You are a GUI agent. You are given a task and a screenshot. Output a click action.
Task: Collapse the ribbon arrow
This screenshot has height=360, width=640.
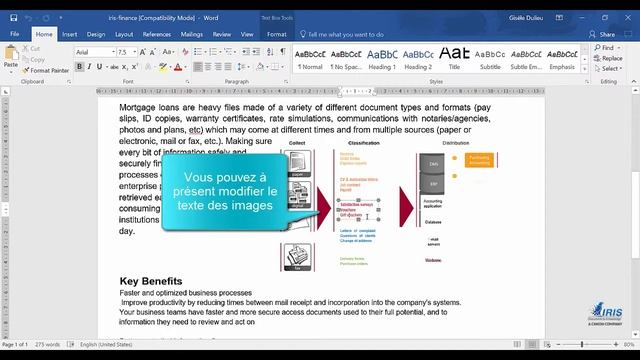634,82
